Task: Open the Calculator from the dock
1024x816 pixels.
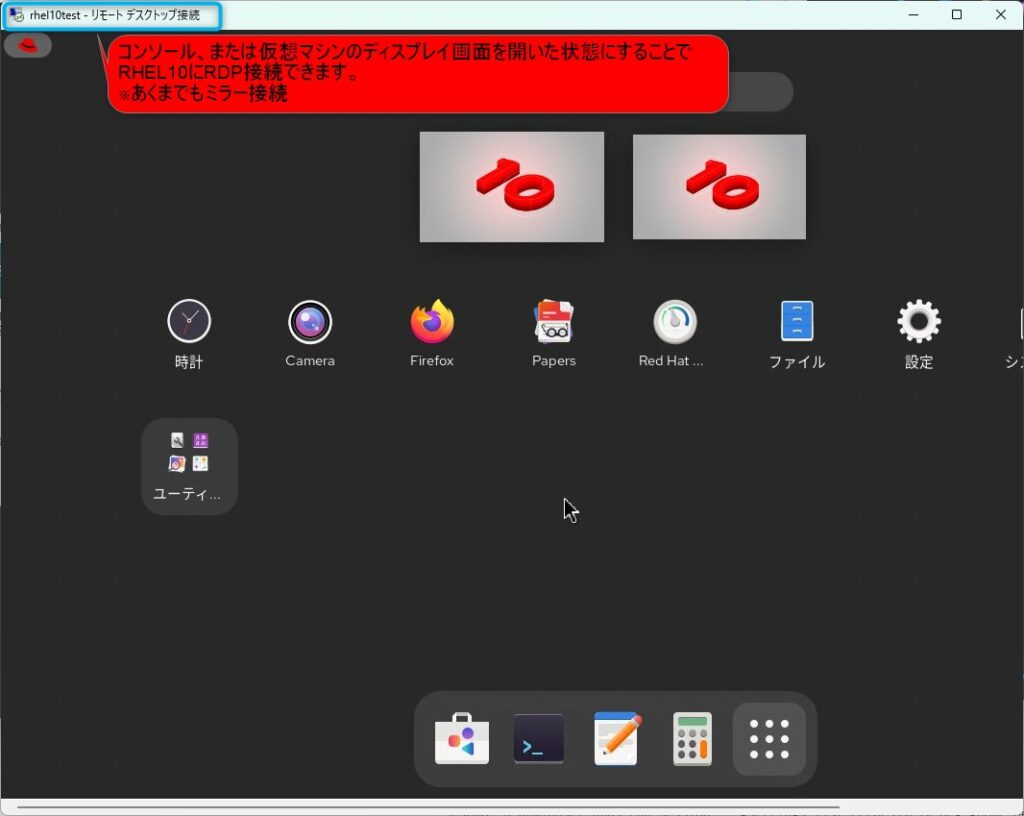Action: click(691, 738)
